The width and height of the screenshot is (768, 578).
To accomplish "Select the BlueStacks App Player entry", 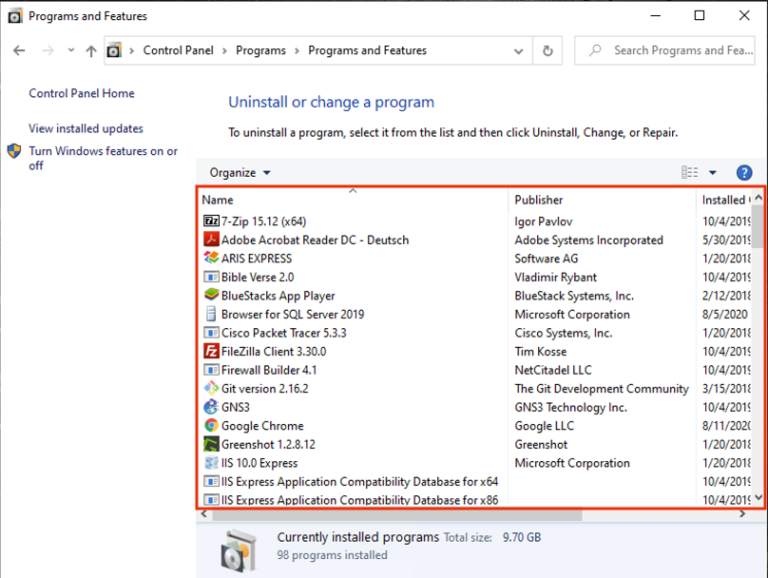I will coord(278,295).
